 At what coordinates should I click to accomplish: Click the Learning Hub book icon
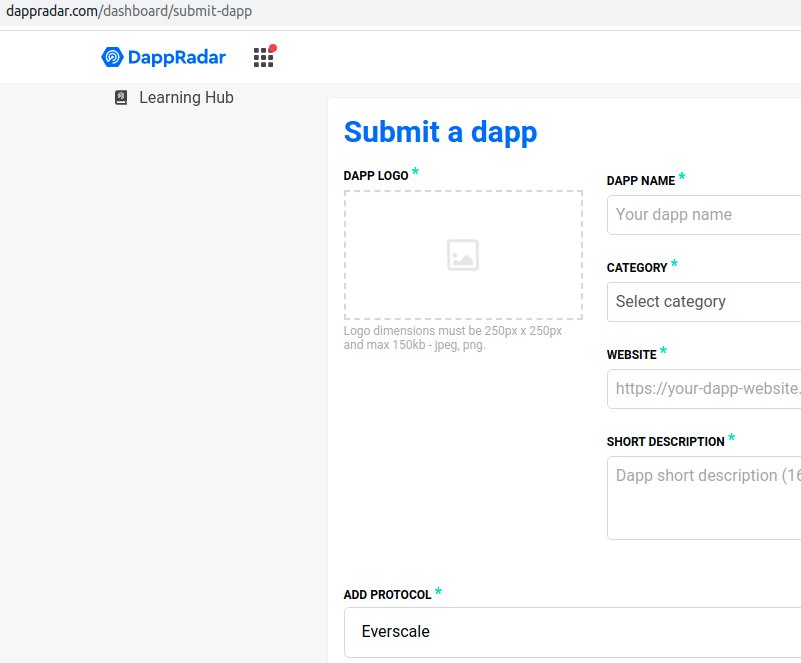coord(121,98)
